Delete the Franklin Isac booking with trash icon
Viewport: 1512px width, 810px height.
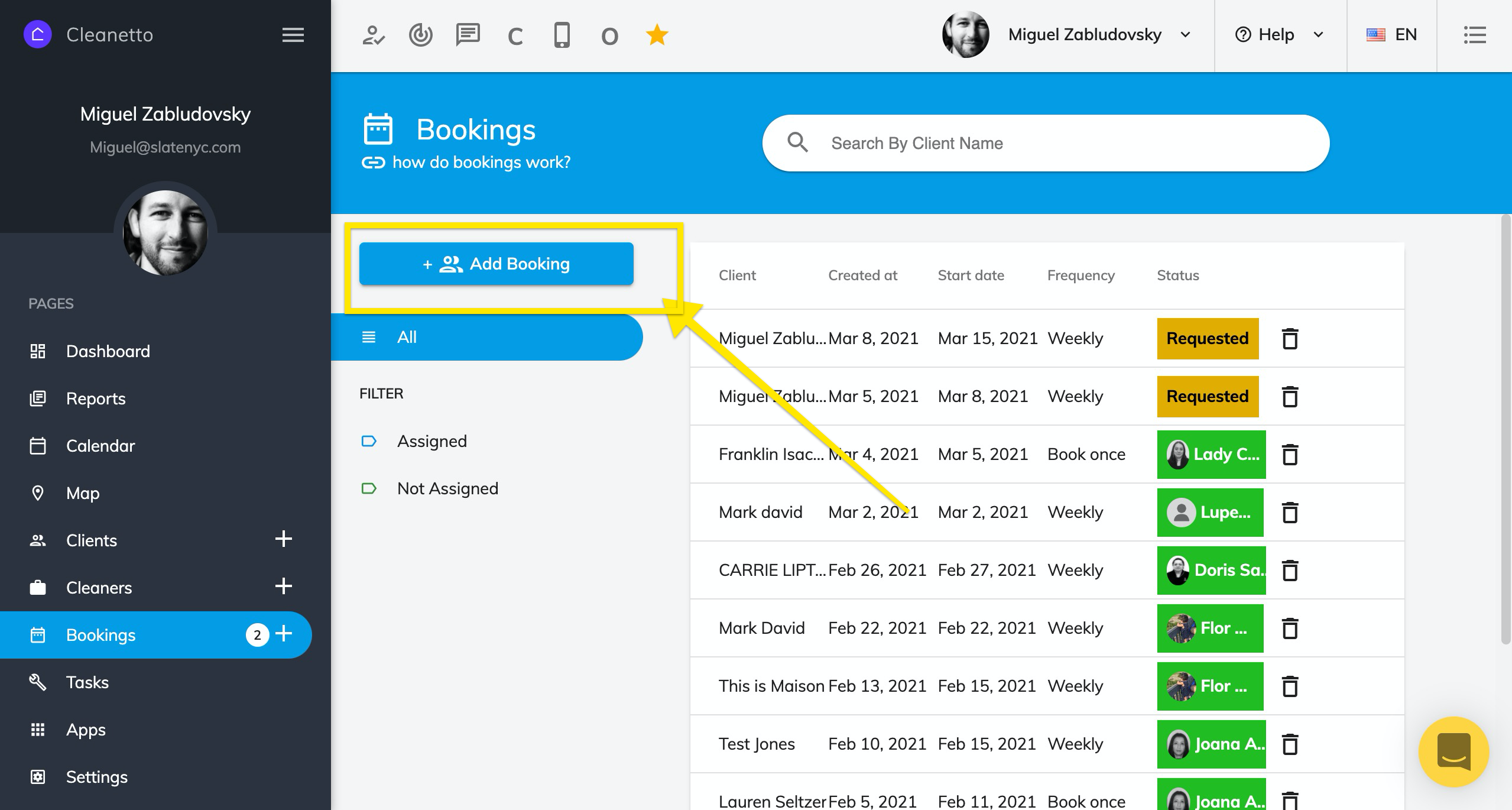(x=1290, y=455)
